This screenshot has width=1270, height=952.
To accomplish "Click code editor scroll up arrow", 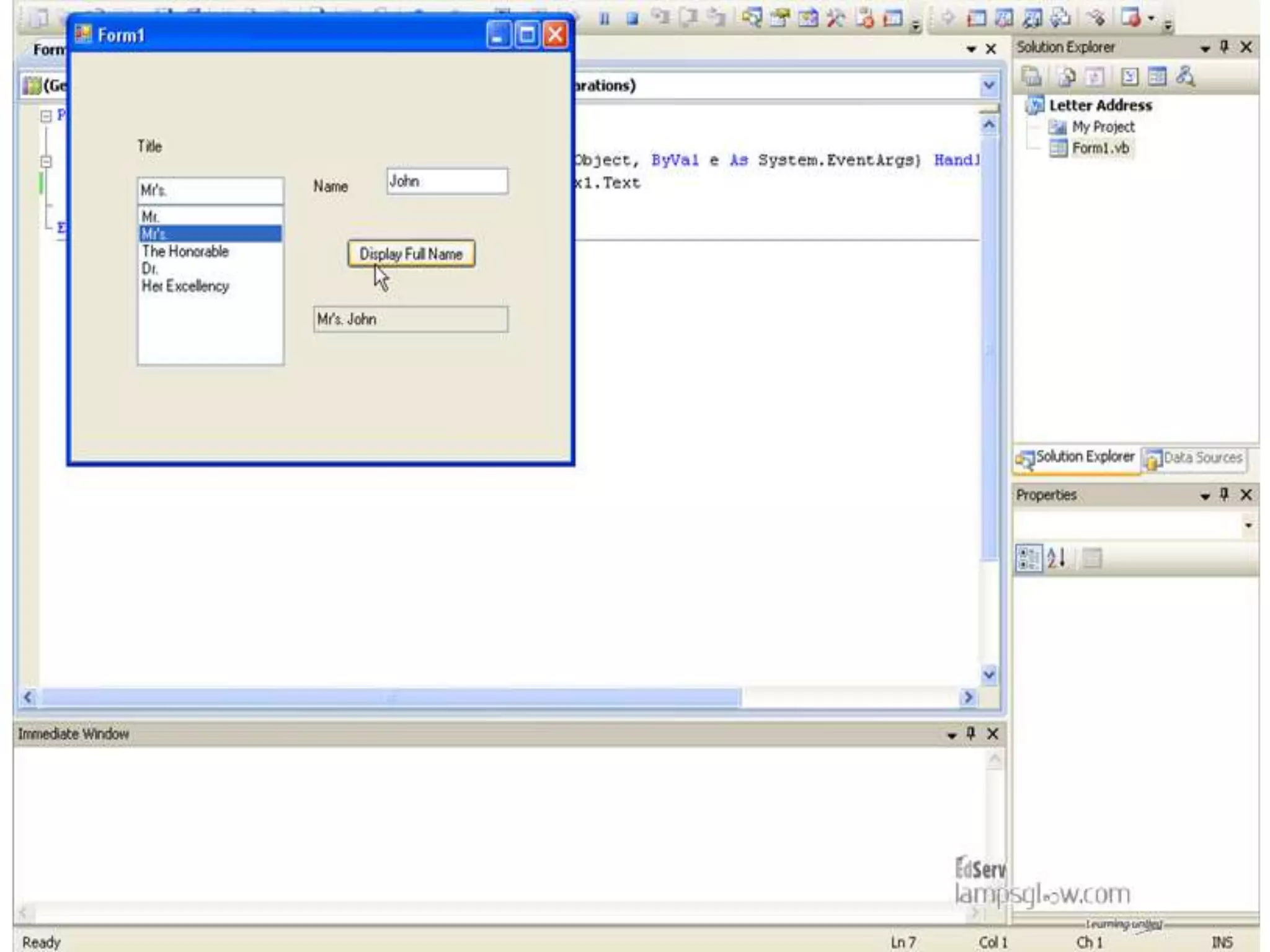I will [989, 126].
